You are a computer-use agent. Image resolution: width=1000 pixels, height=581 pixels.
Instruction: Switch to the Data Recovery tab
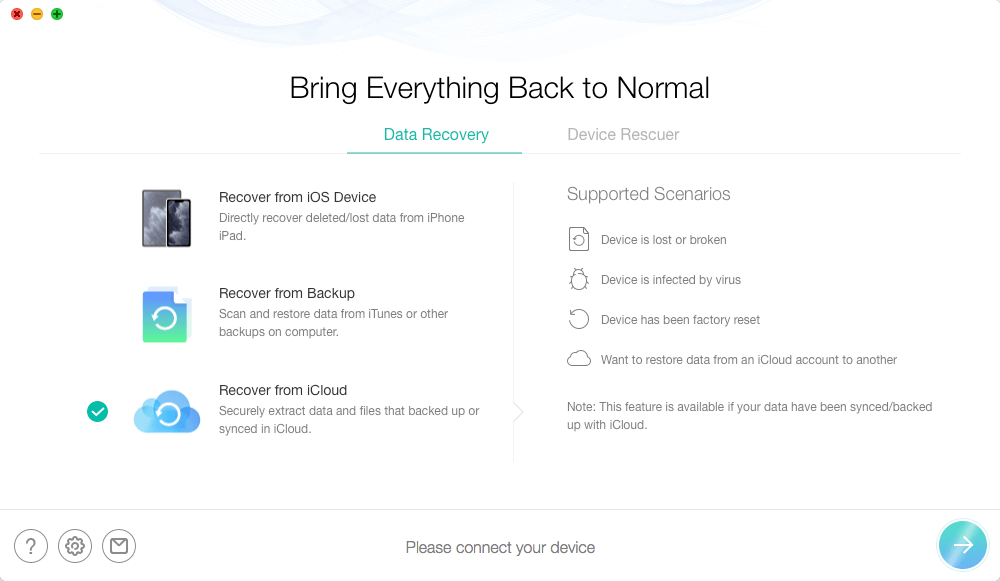436,135
